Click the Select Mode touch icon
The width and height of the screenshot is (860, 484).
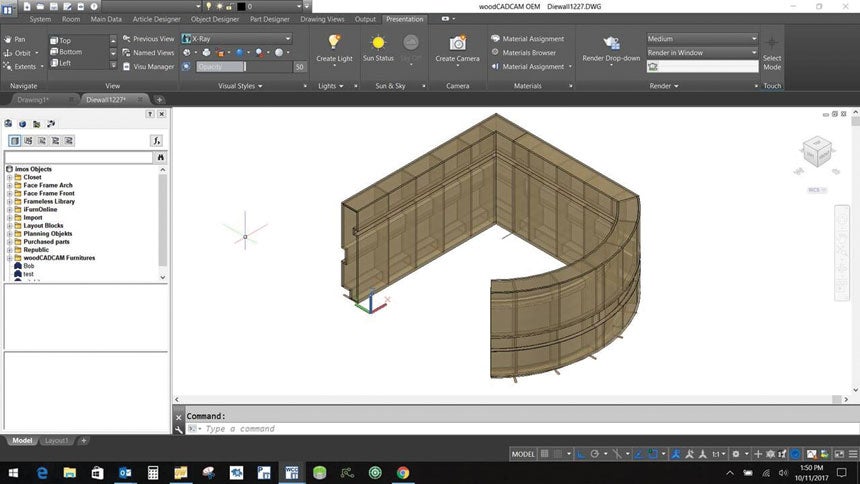[x=772, y=43]
